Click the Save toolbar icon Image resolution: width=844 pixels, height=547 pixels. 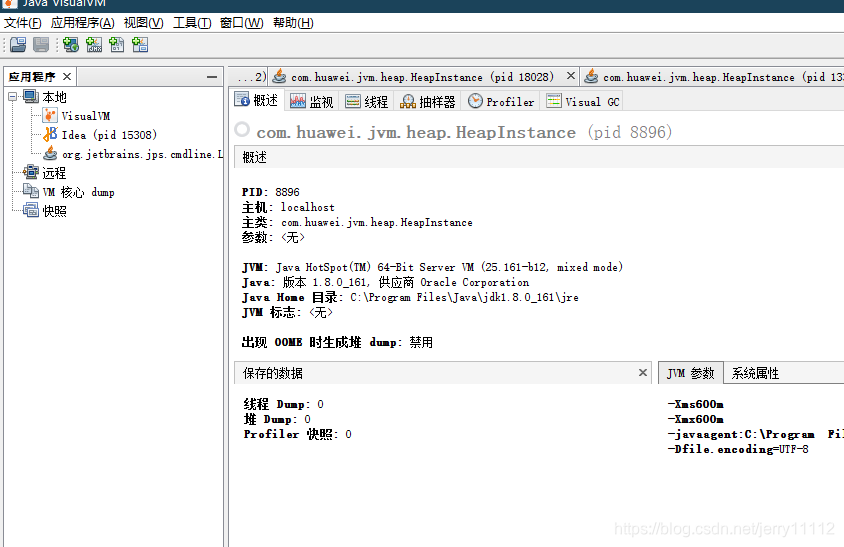pyautogui.click(x=41, y=45)
